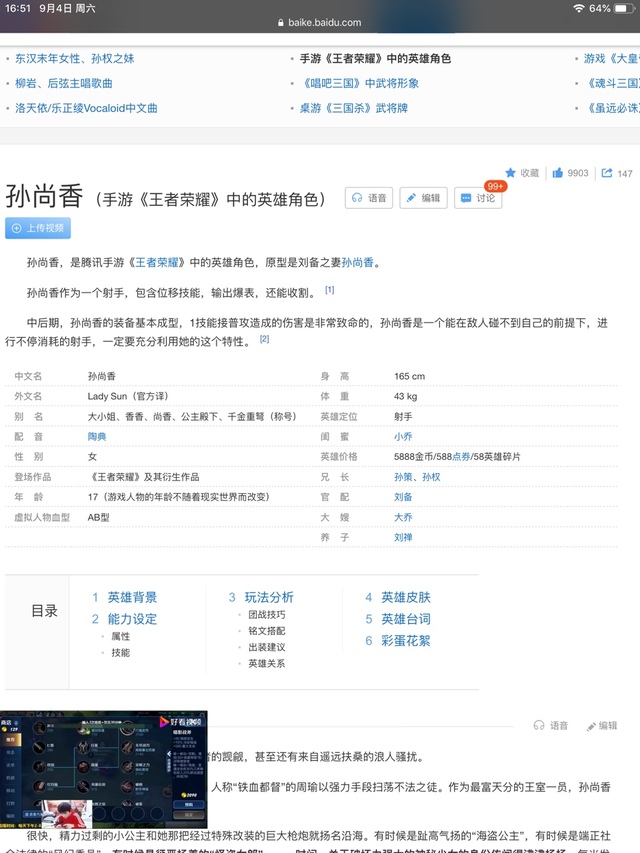Tap the baike.baidu.com address bar
The height and width of the screenshot is (853, 640).
coord(319,22)
